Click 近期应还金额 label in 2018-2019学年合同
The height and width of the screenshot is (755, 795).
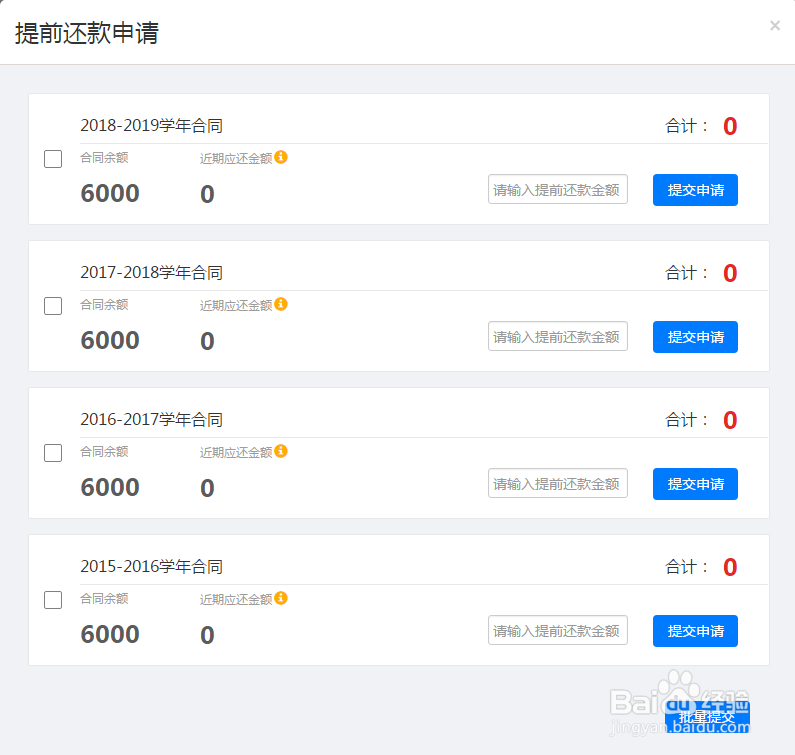[x=236, y=158]
